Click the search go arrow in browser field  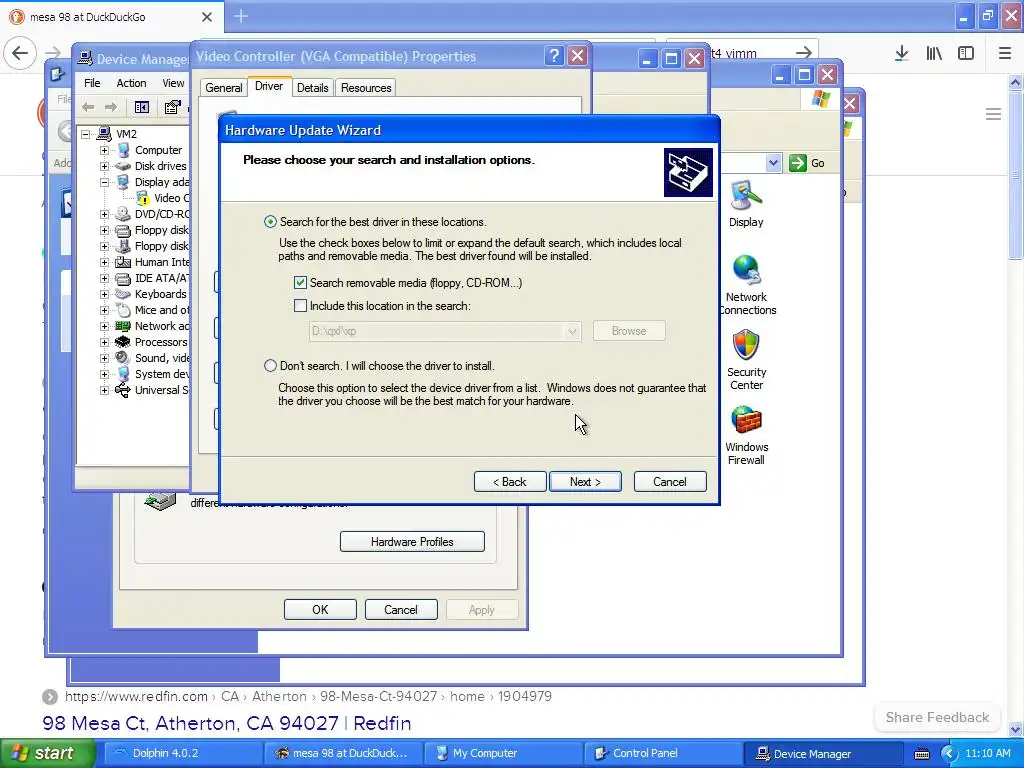(804, 52)
